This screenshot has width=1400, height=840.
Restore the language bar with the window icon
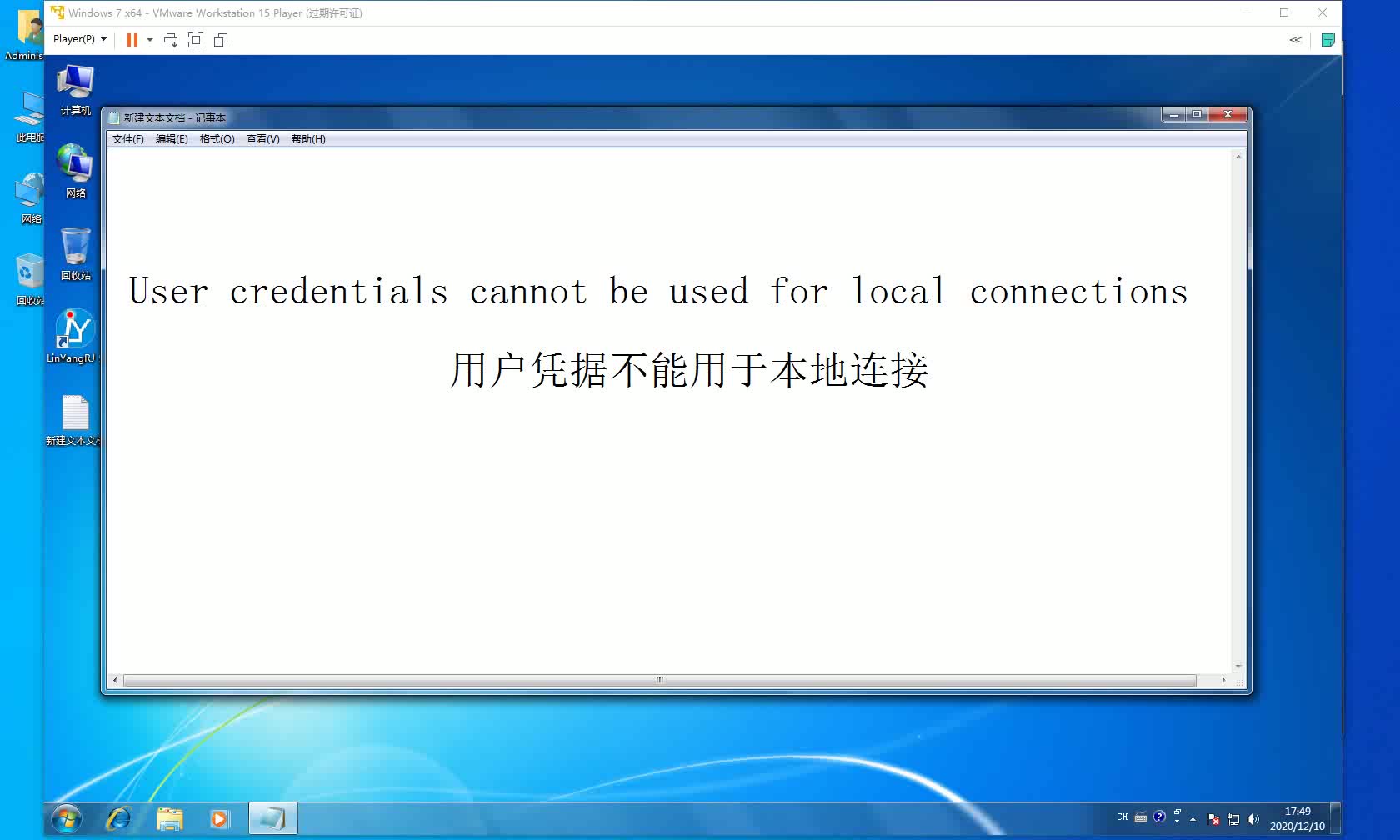(1177, 812)
